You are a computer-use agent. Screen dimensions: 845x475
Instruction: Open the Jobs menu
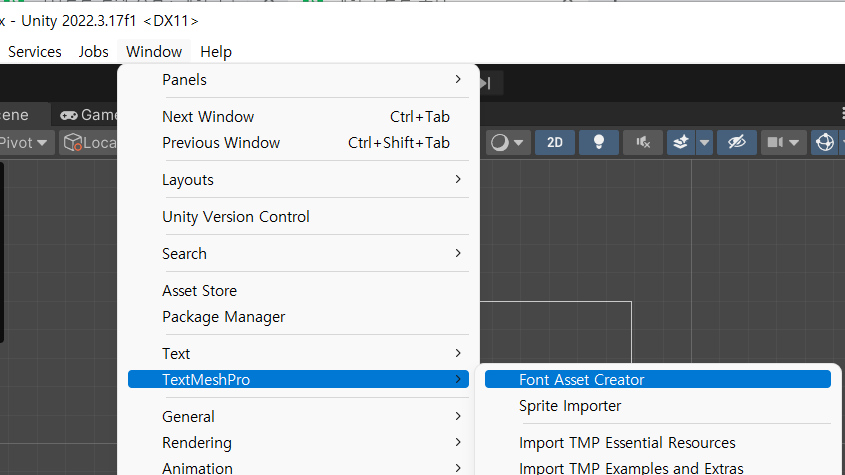[x=93, y=52]
